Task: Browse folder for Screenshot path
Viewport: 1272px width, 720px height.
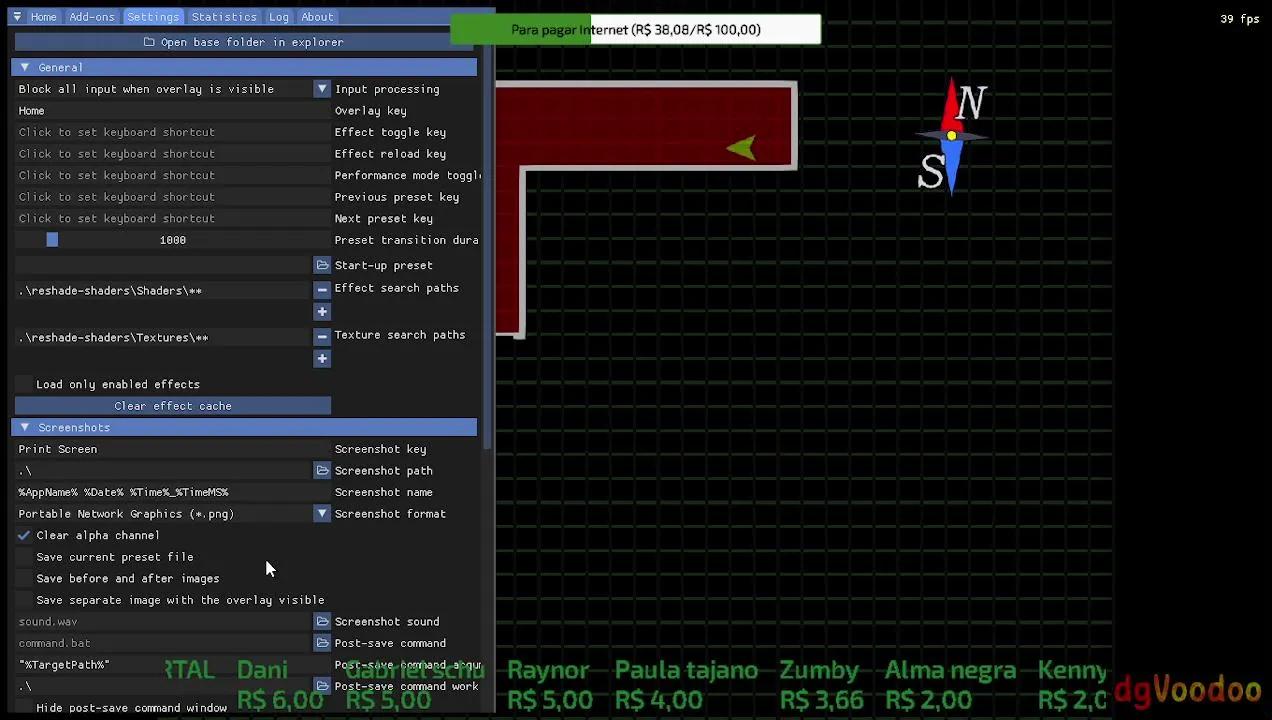Action: point(322,471)
